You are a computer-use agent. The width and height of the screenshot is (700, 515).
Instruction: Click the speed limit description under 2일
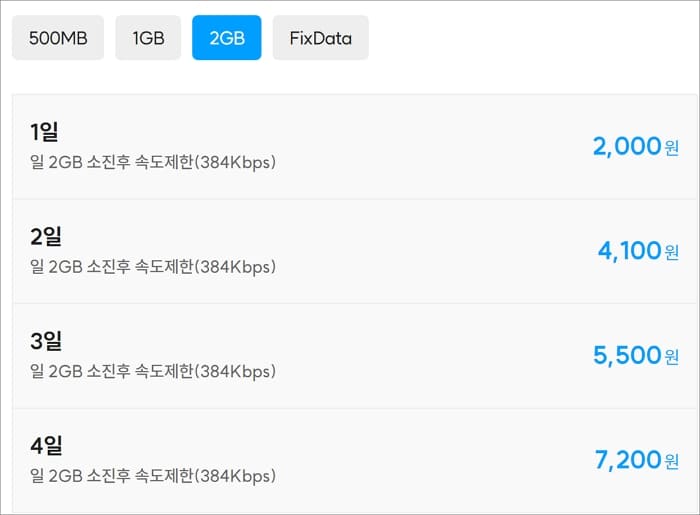coord(153,267)
